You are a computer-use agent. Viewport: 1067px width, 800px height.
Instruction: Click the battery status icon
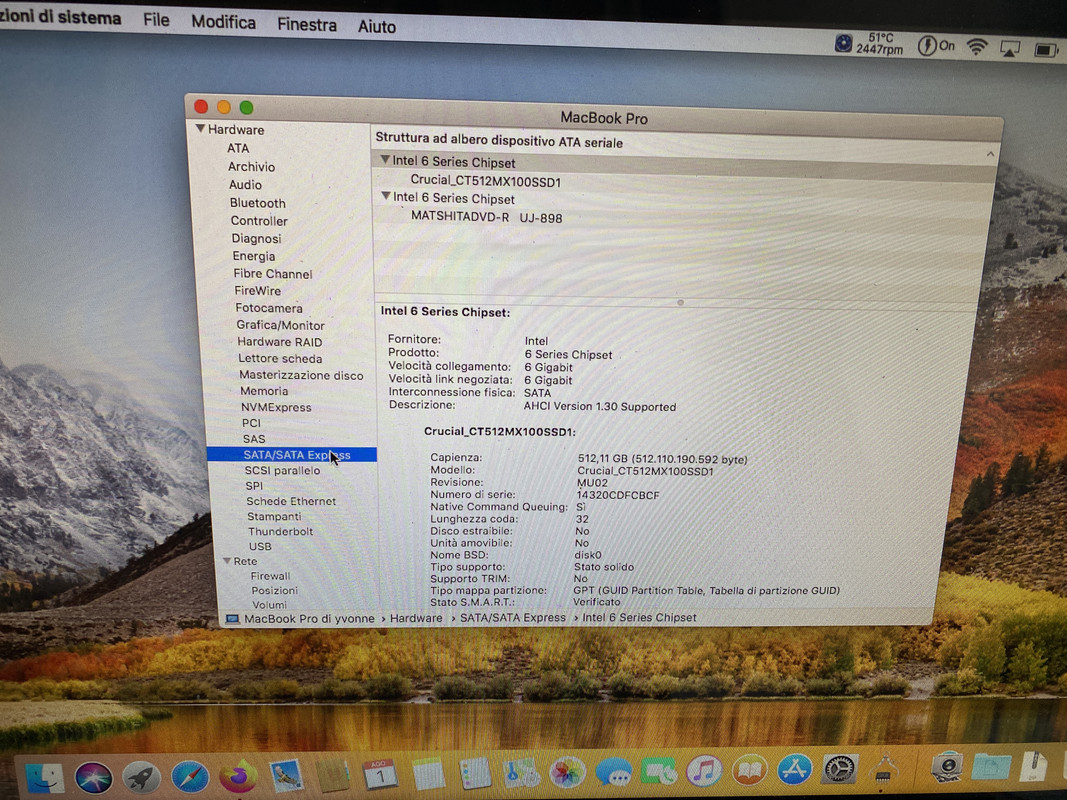1045,50
